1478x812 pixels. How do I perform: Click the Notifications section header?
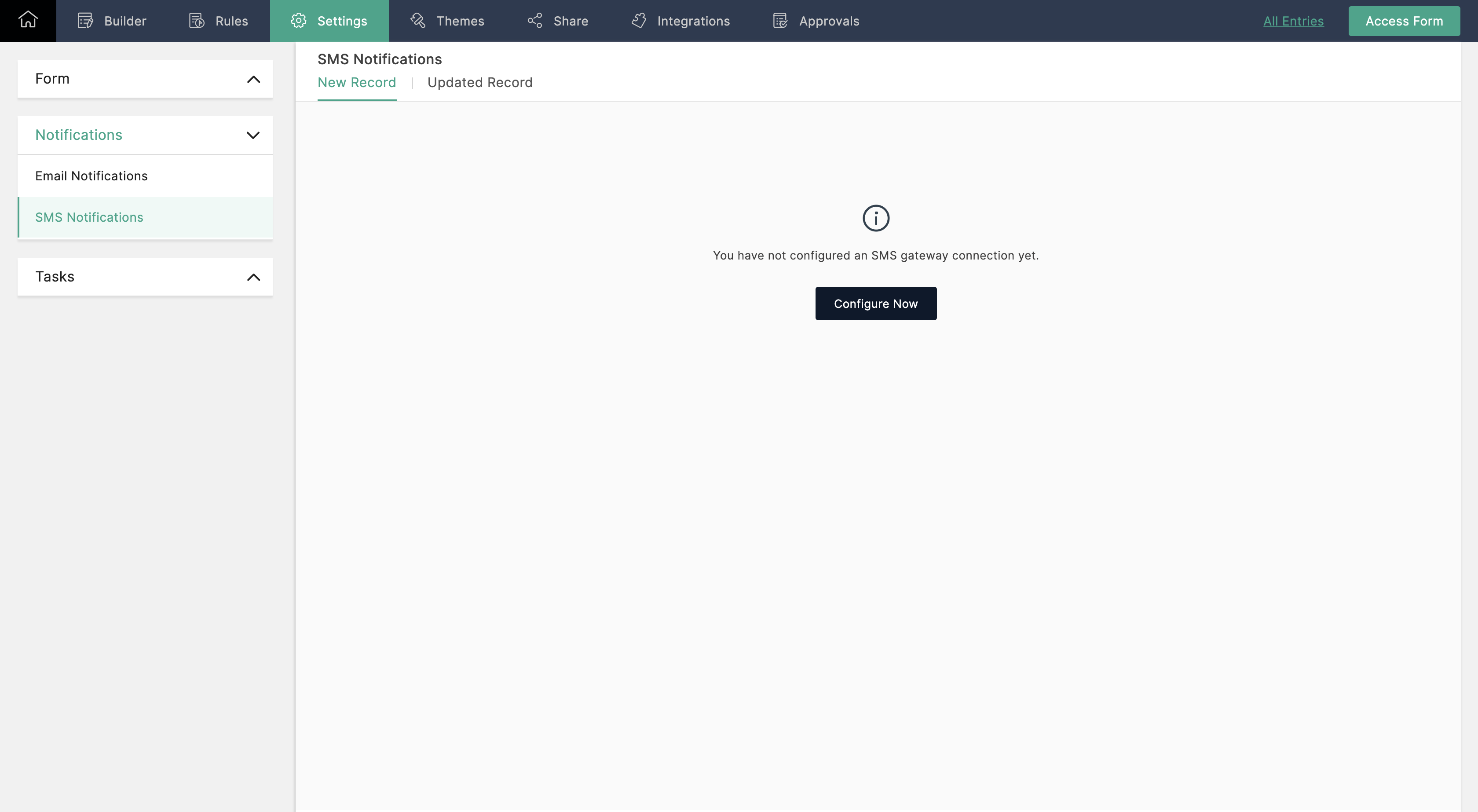pyautogui.click(x=145, y=135)
